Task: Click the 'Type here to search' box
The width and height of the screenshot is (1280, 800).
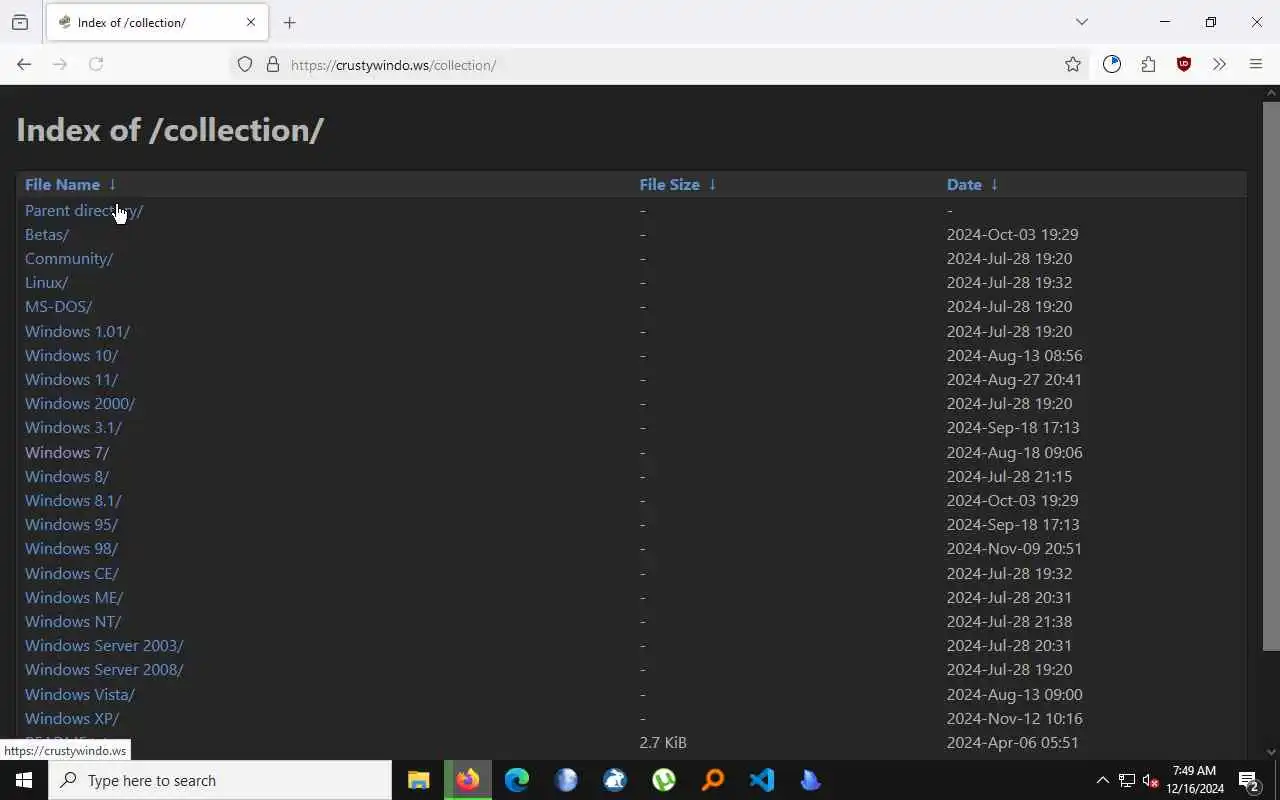Action: 220,780
